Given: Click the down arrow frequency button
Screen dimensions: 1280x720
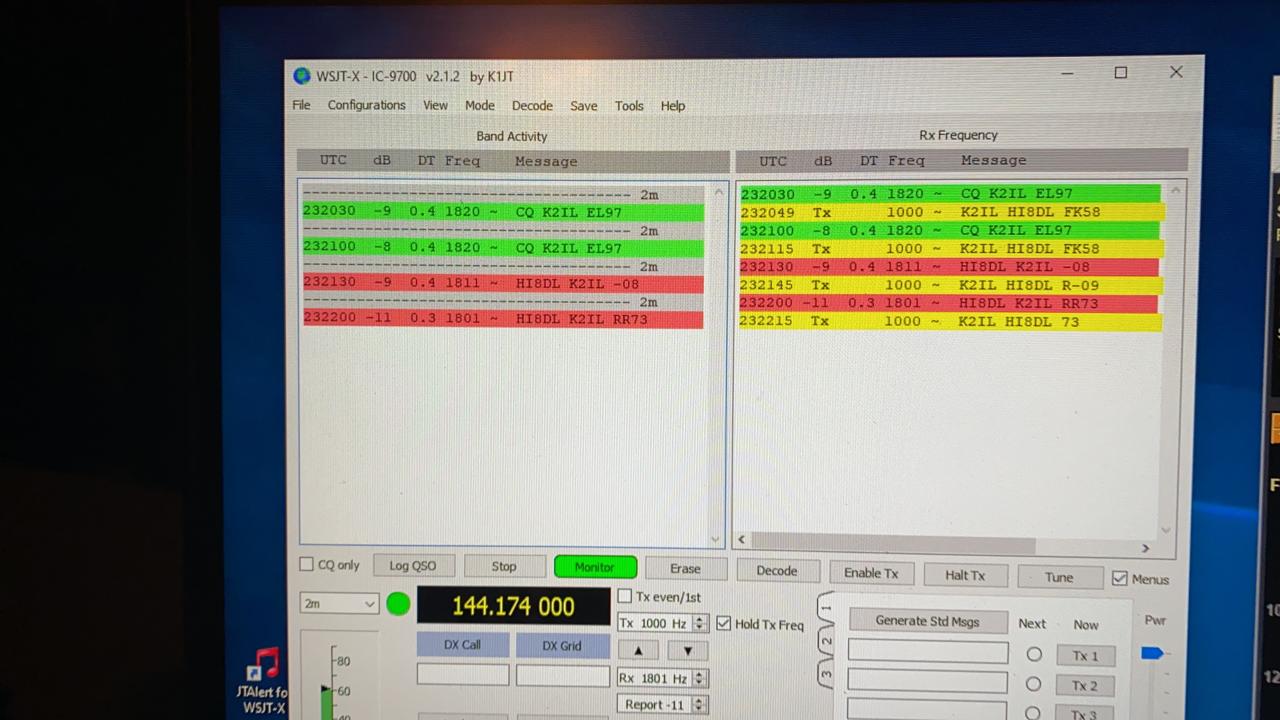Looking at the screenshot, I should pyautogui.click(x=687, y=650).
